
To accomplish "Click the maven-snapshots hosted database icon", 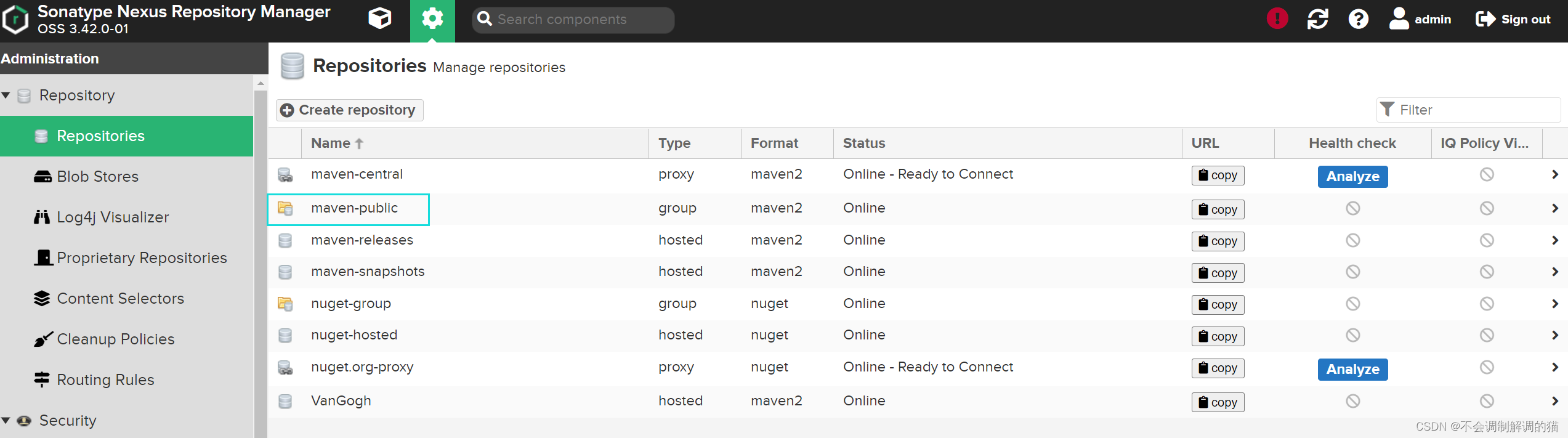I will tap(285, 272).
